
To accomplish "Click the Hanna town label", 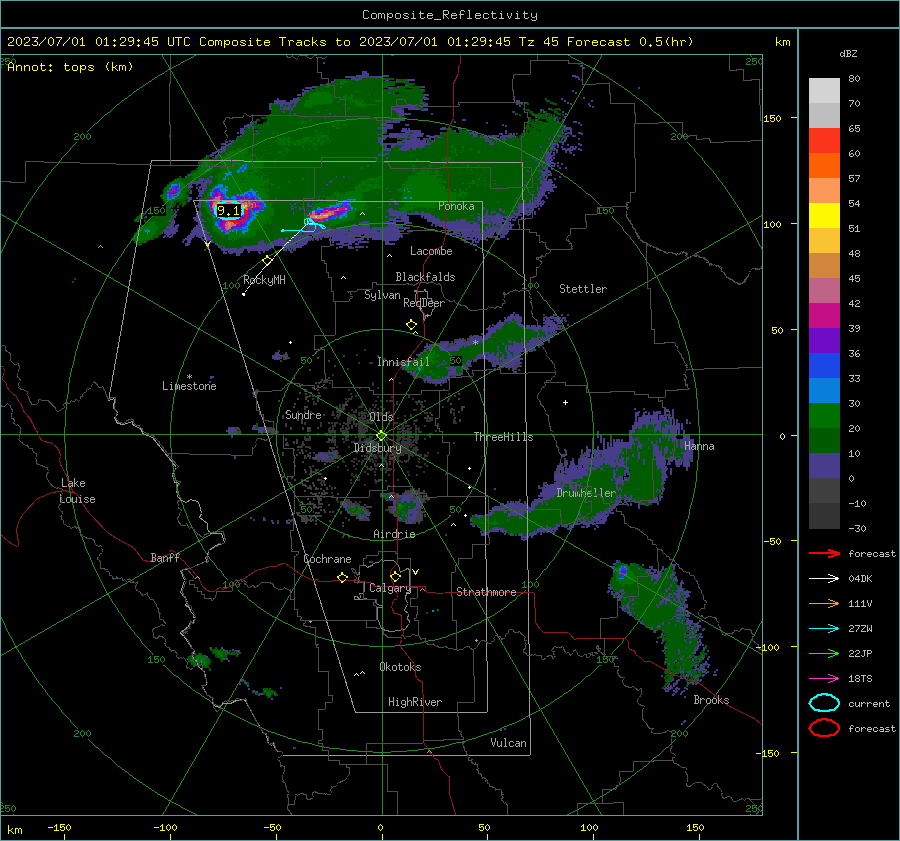I will [699, 446].
